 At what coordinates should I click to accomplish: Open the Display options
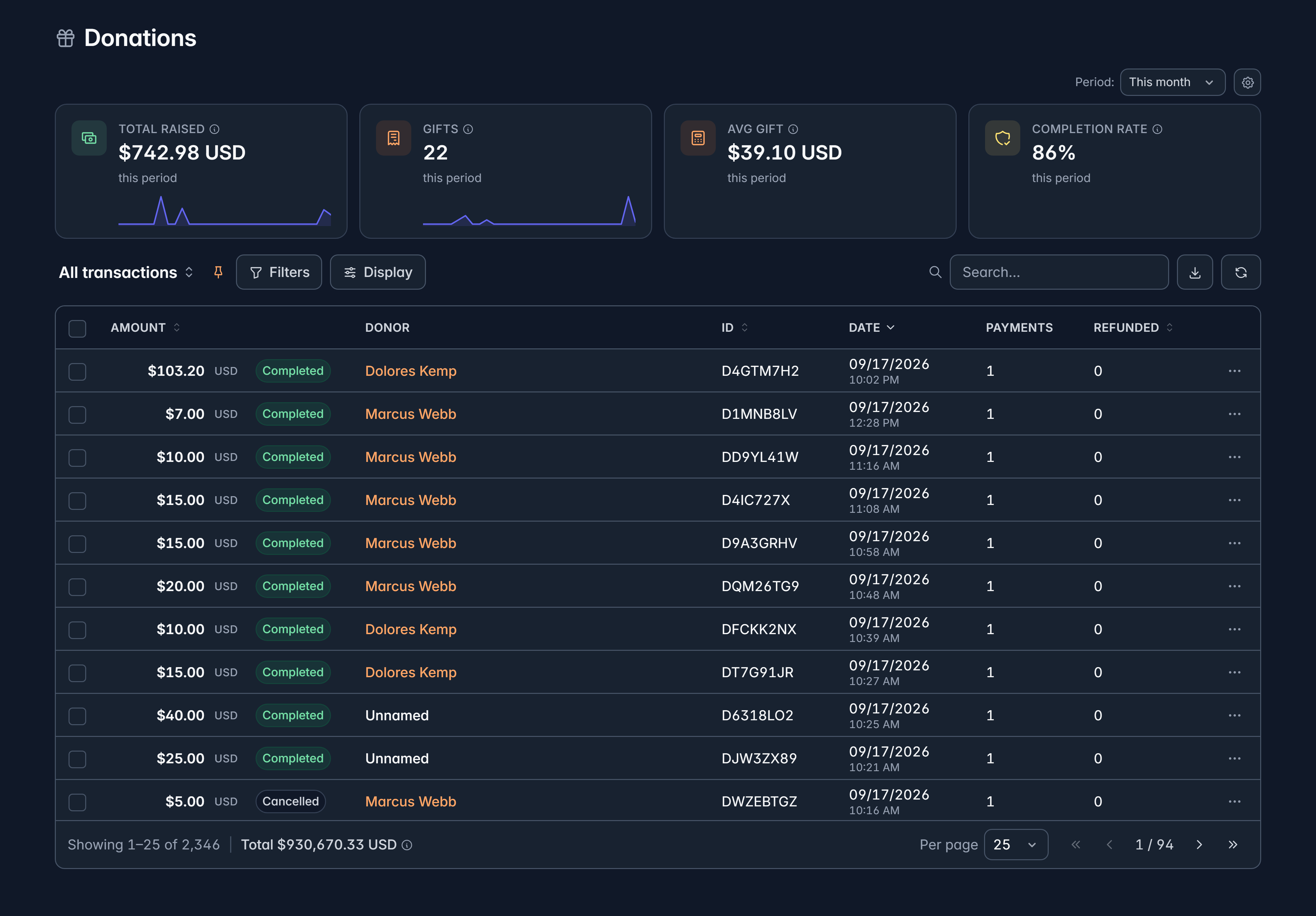coord(378,272)
